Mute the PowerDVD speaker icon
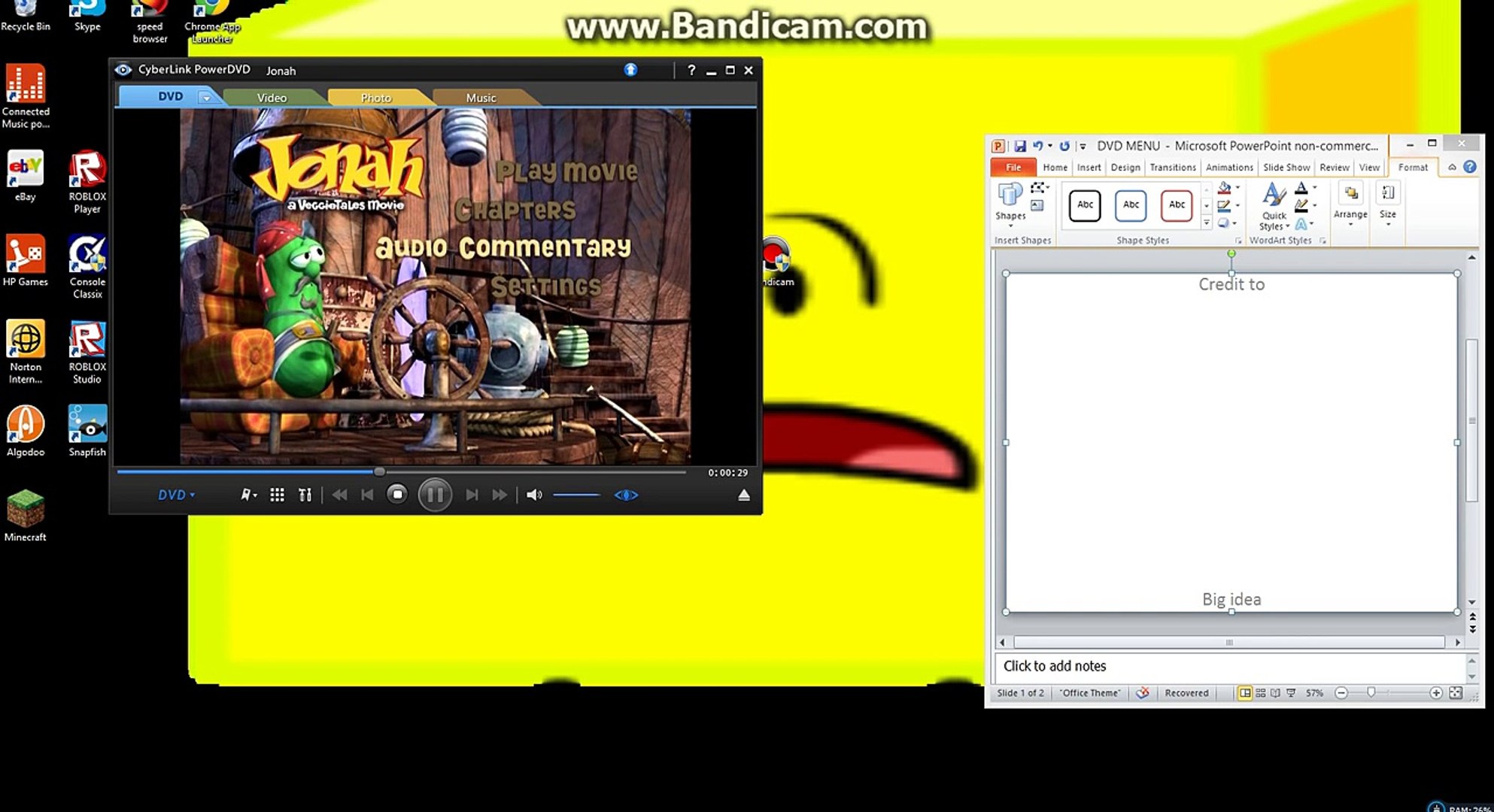The height and width of the screenshot is (812, 1494). click(534, 495)
